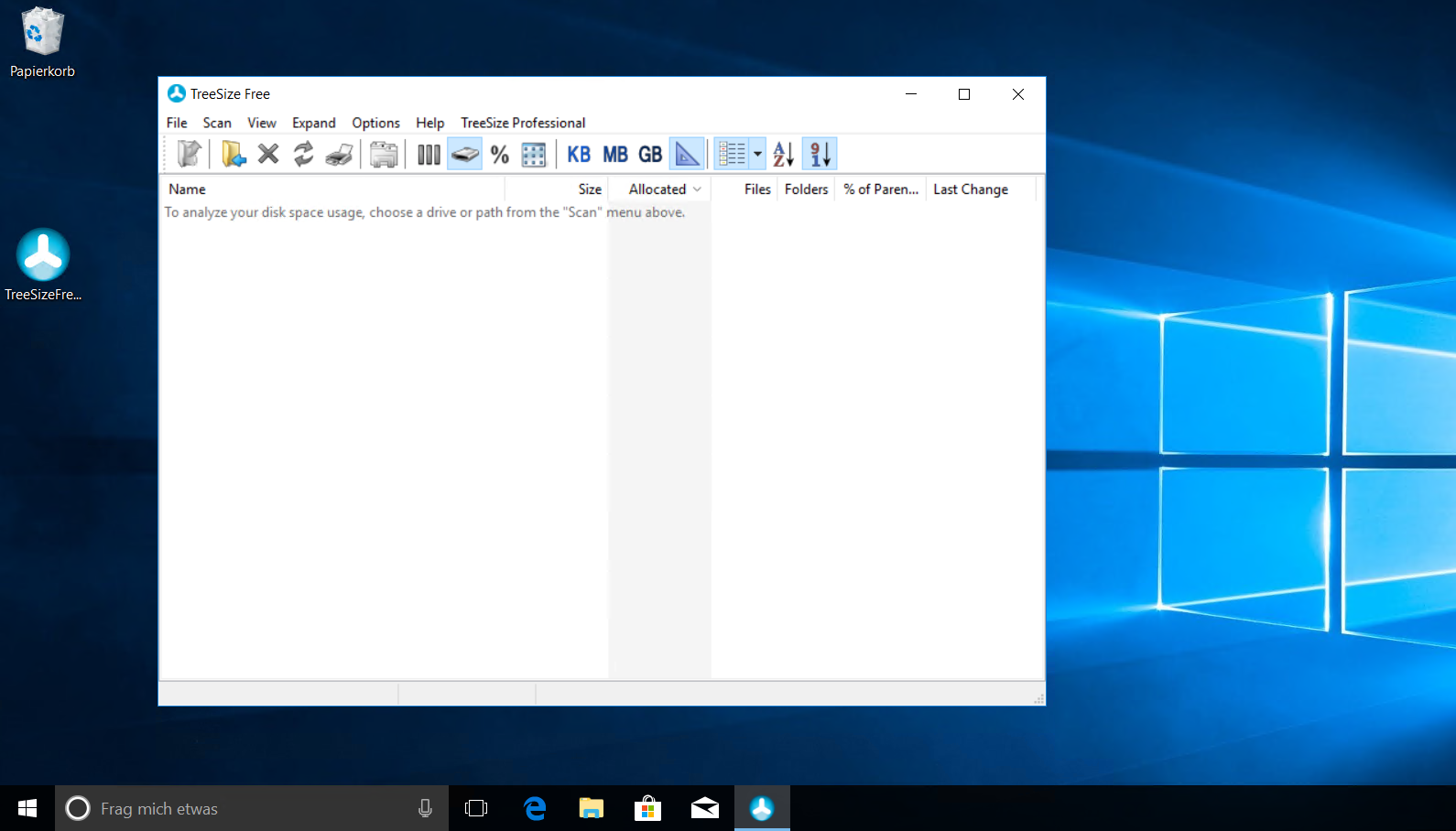1456x831 pixels.
Task: Click the Size column header
Action: [556, 189]
